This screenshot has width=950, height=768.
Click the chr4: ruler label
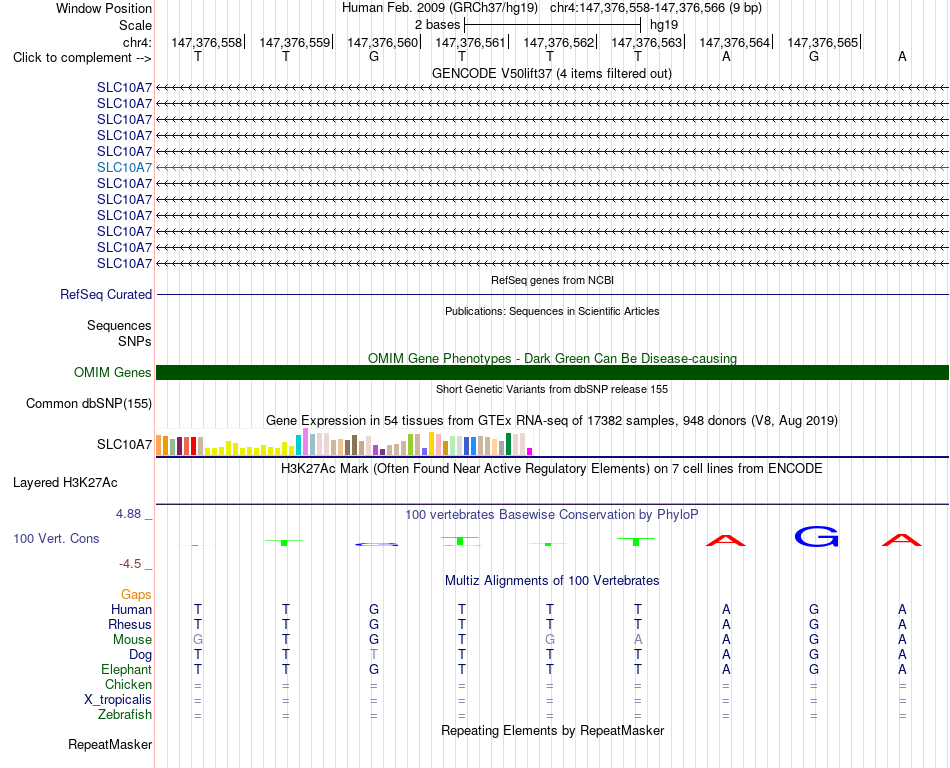click(137, 42)
